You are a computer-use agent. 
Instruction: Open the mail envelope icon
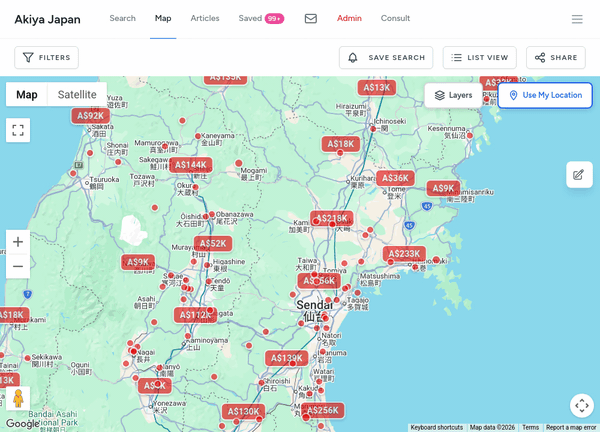(311, 18)
